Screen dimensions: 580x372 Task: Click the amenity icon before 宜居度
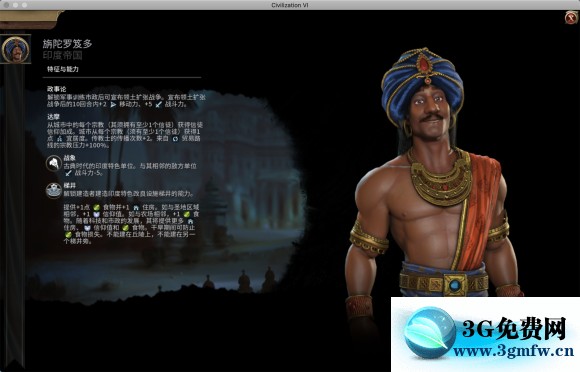[60, 139]
